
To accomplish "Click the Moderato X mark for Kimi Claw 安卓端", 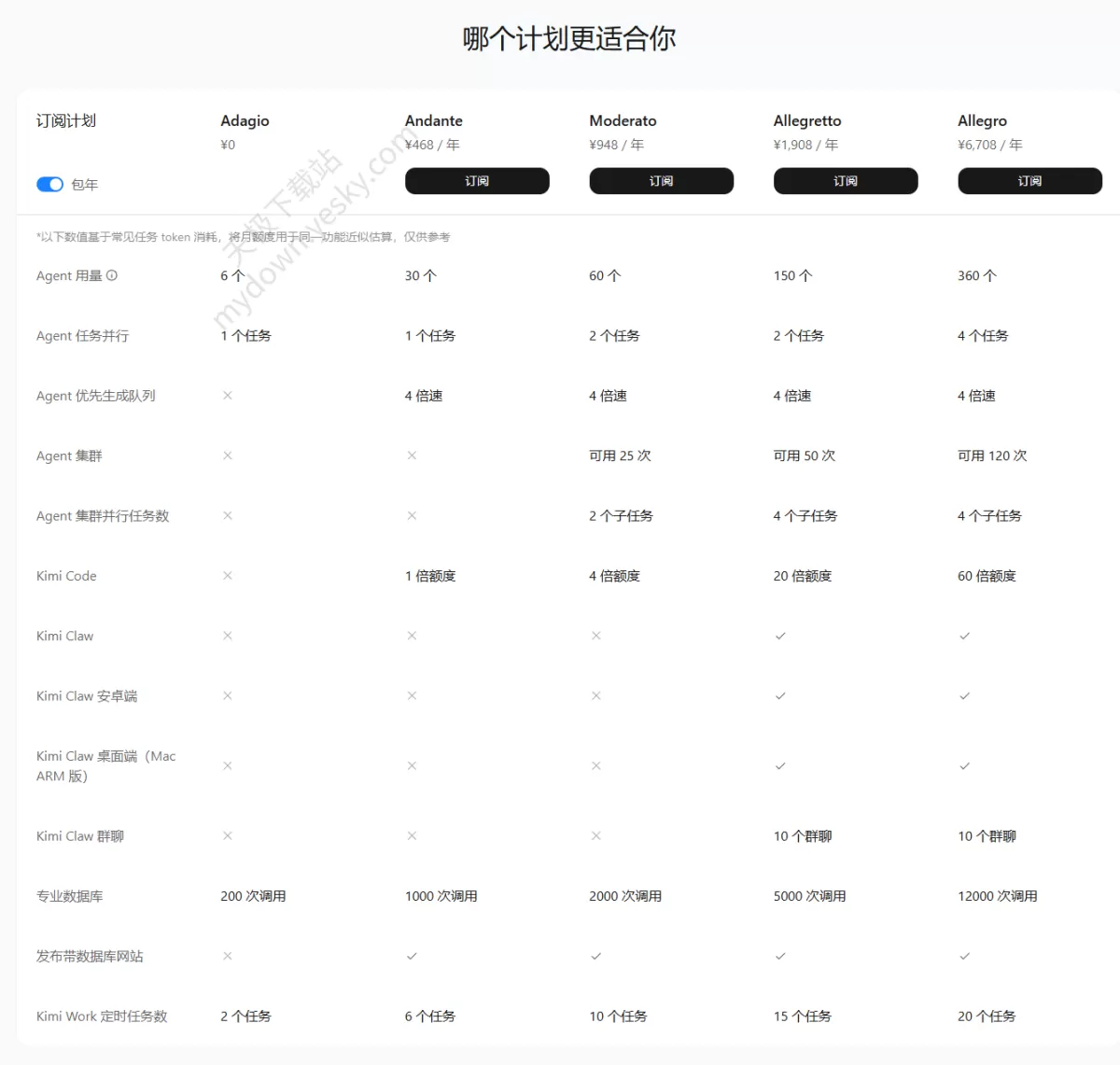I will (595, 696).
